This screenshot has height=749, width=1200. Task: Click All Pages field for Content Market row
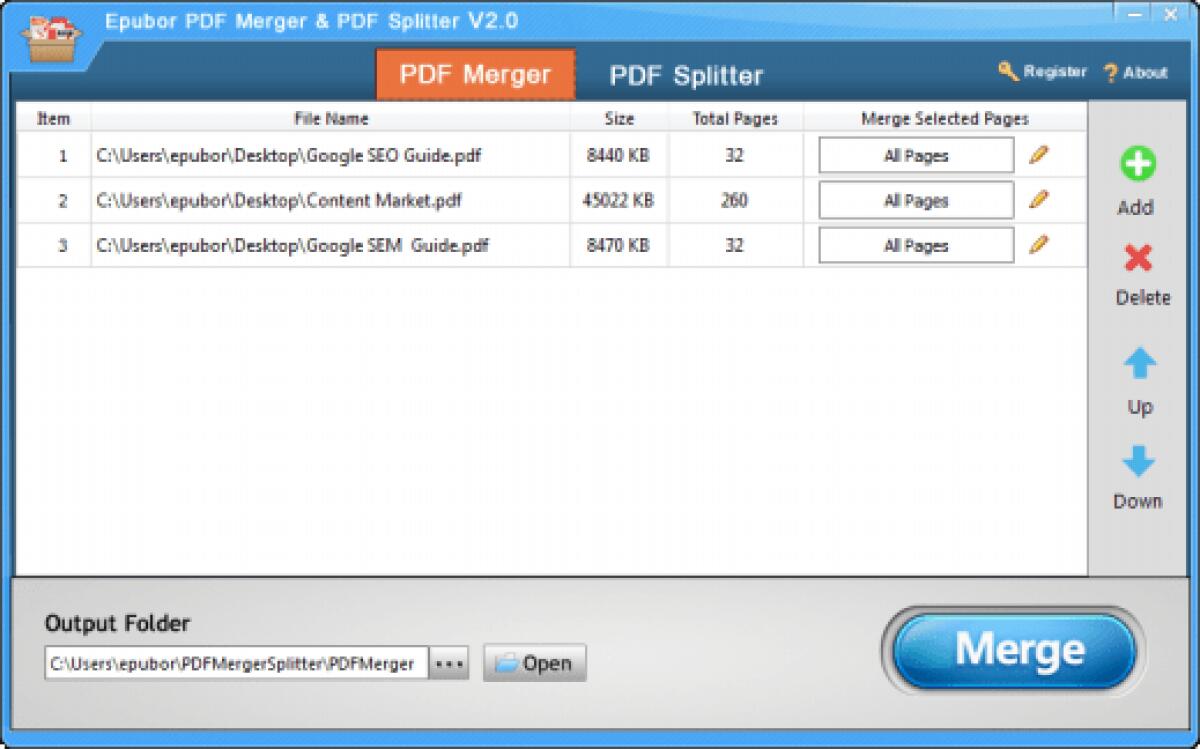(x=915, y=201)
